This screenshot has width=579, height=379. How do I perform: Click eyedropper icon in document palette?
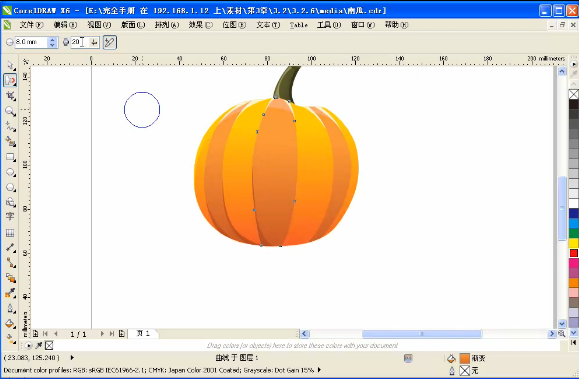(39, 345)
